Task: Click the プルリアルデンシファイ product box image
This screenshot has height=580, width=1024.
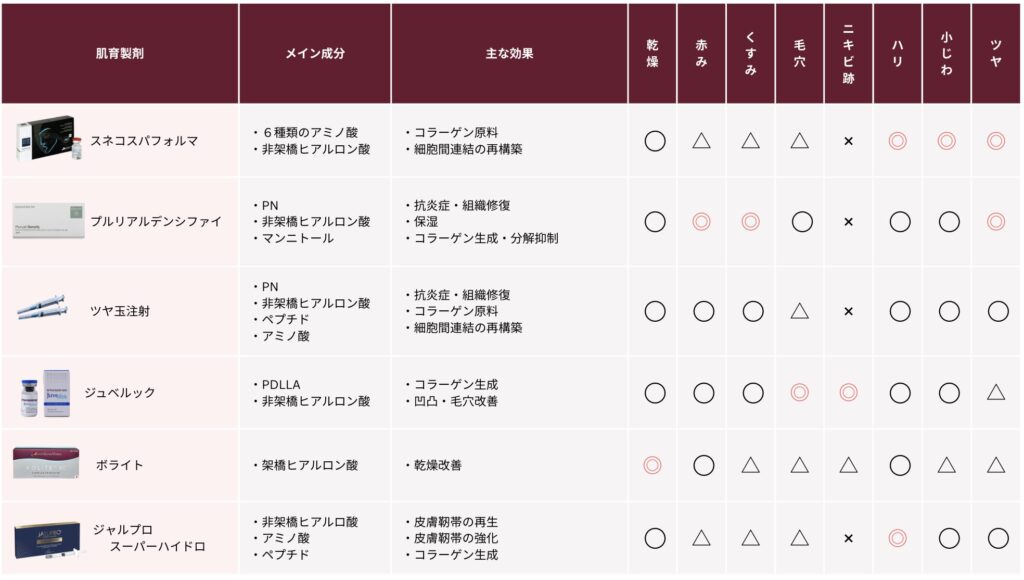Action: 48,221
